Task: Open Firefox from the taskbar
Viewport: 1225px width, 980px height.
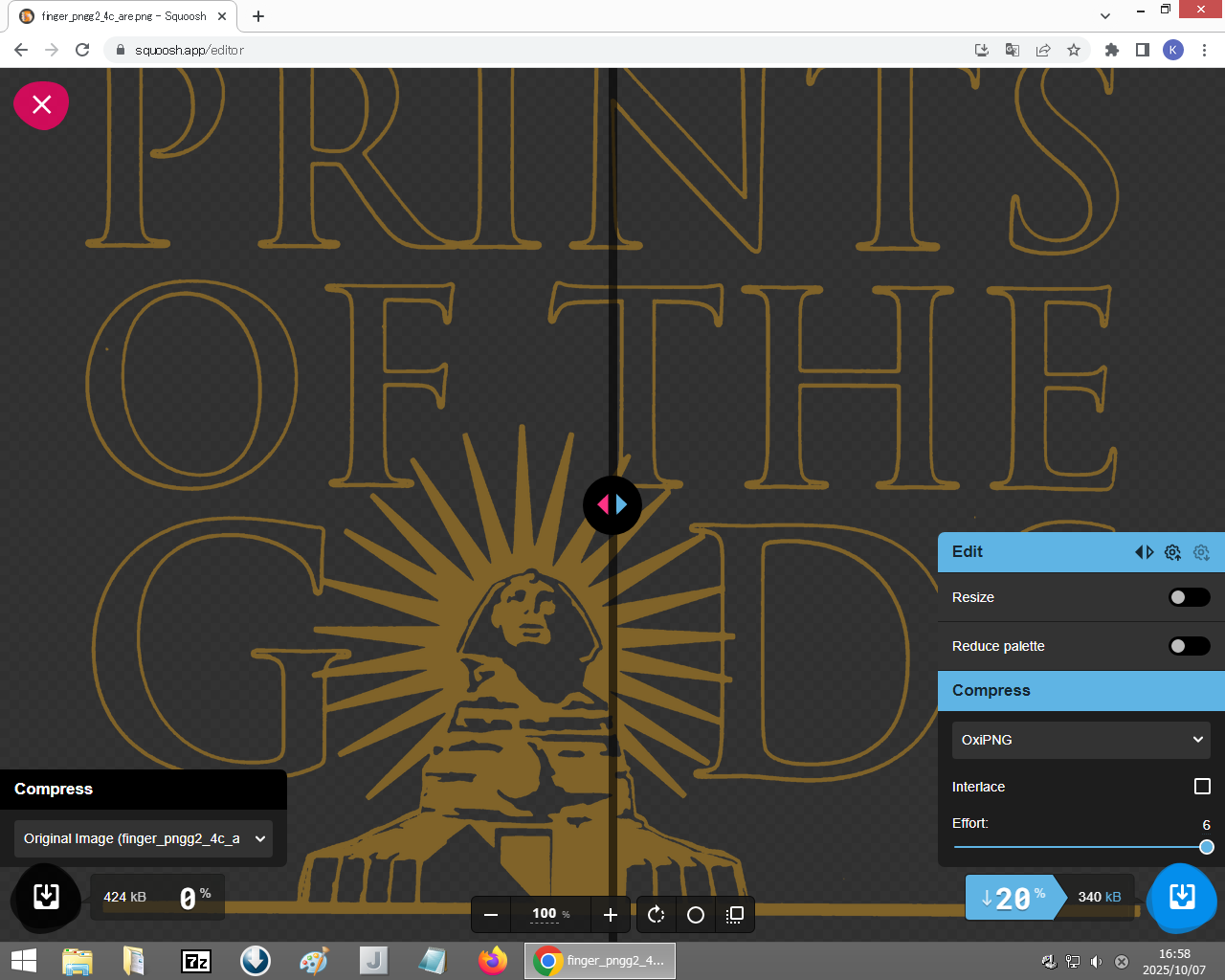Action: coord(493,961)
